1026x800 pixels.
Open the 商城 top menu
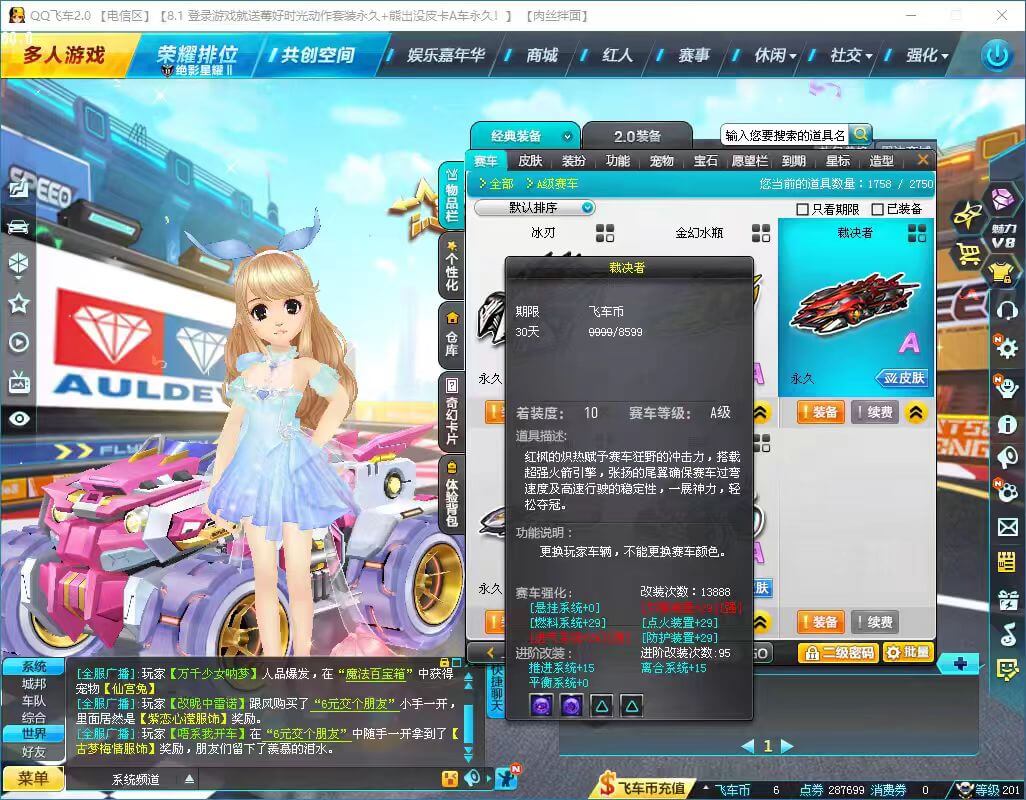pos(542,55)
